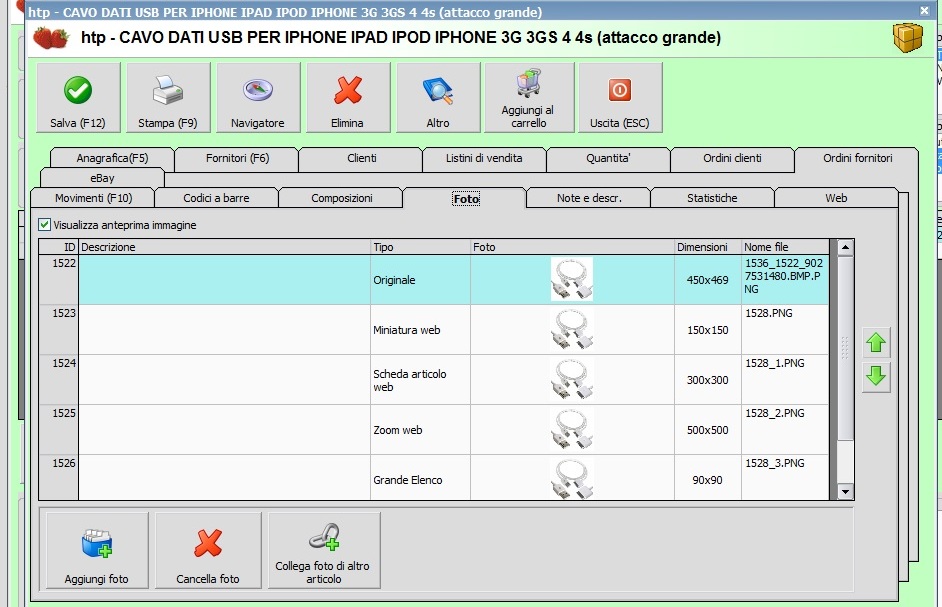The height and width of the screenshot is (607, 942).
Task: Click the description cell of row 1525
Action: pos(225,430)
